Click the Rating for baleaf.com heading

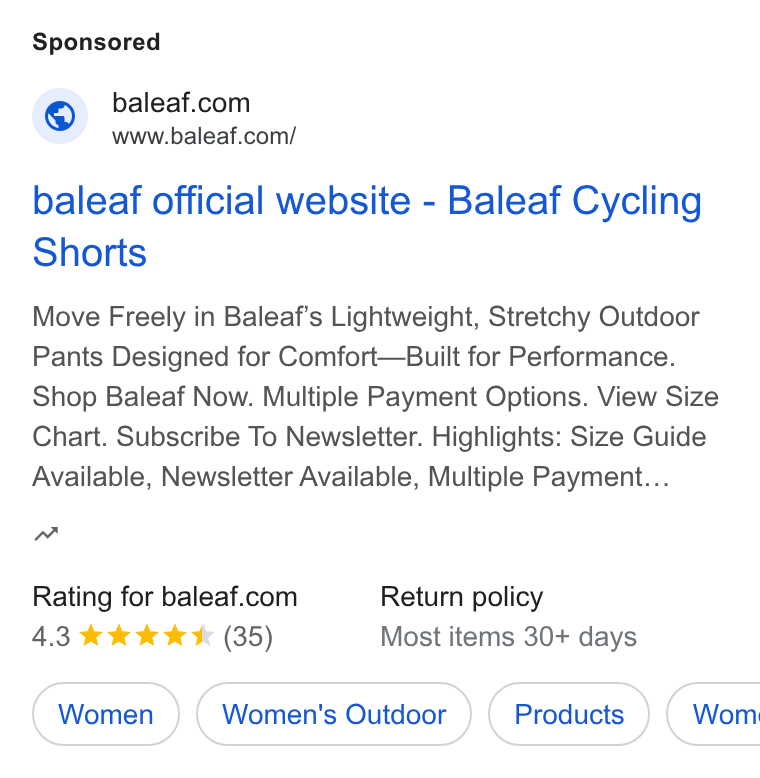pyautogui.click(x=165, y=596)
